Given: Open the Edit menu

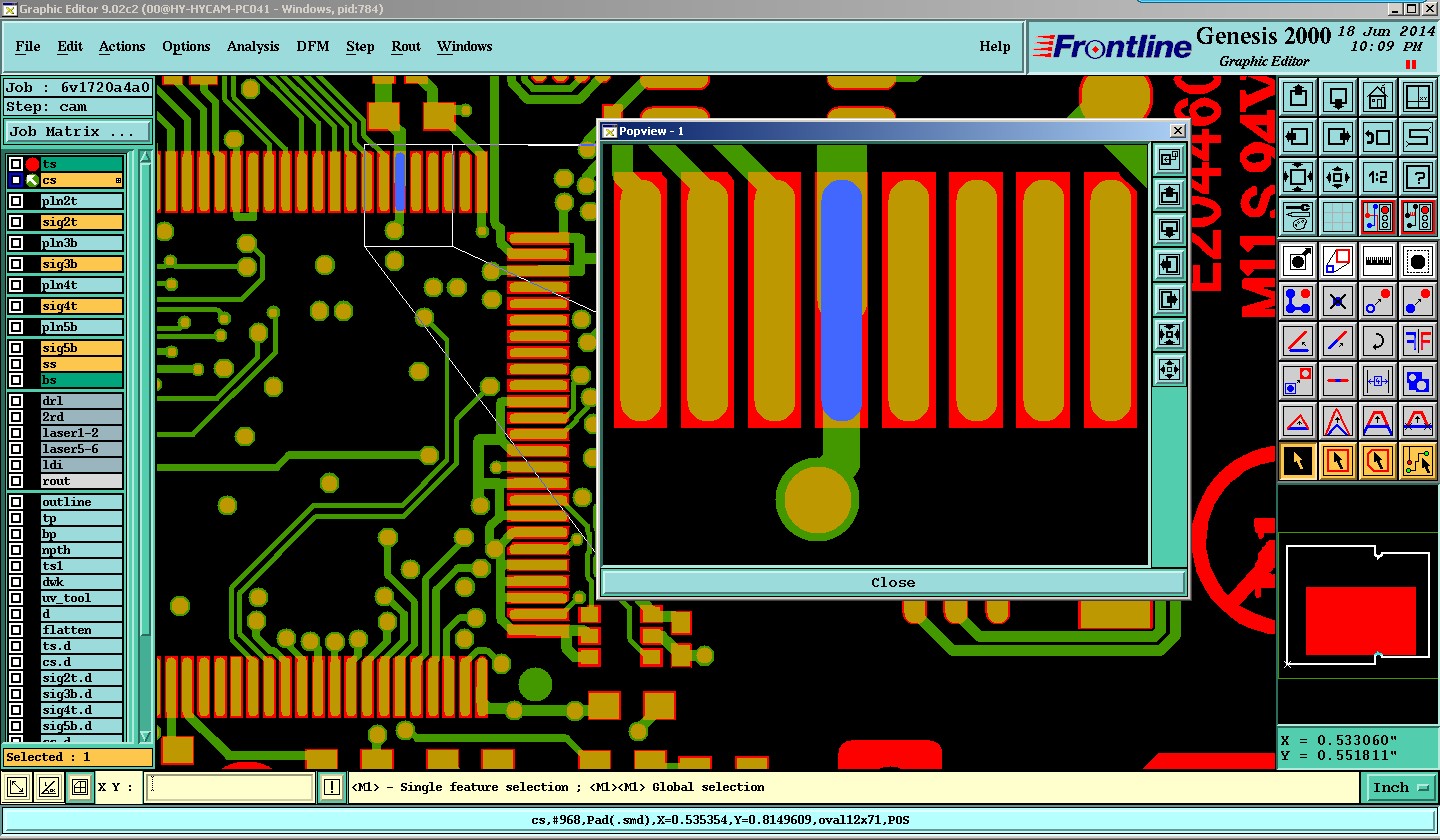Looking at the screenshot, I should tap(70, 46).
